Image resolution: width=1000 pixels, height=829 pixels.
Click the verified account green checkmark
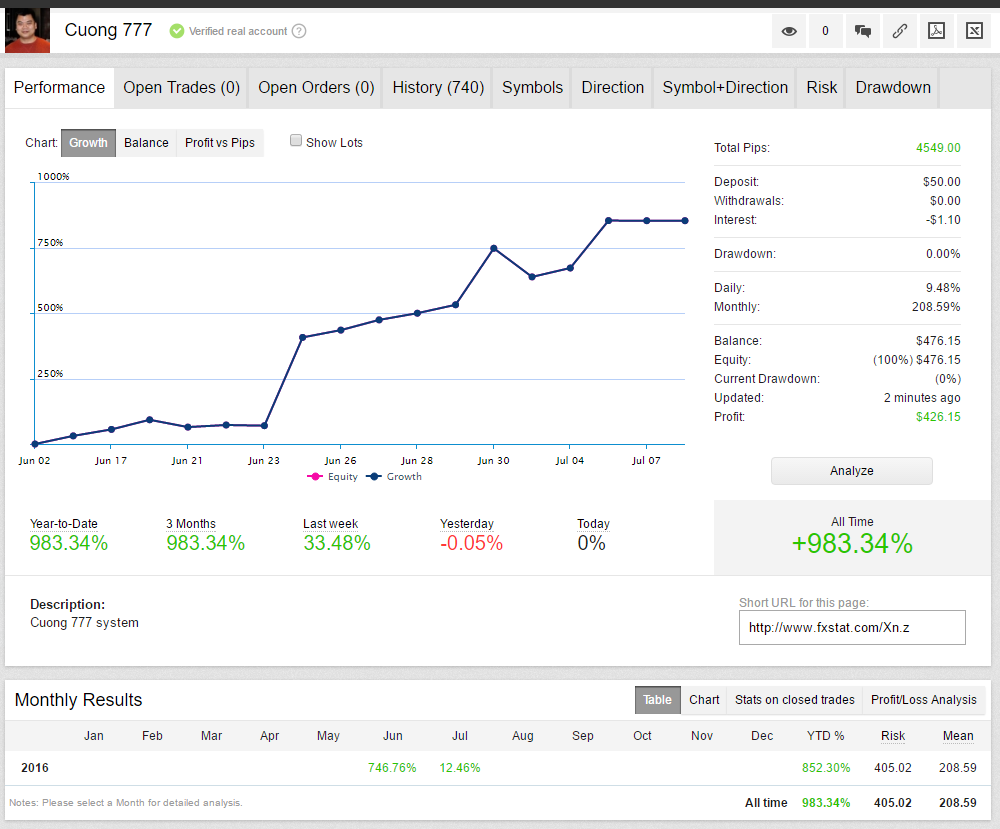pyautogui.click(x=177, y=31)
